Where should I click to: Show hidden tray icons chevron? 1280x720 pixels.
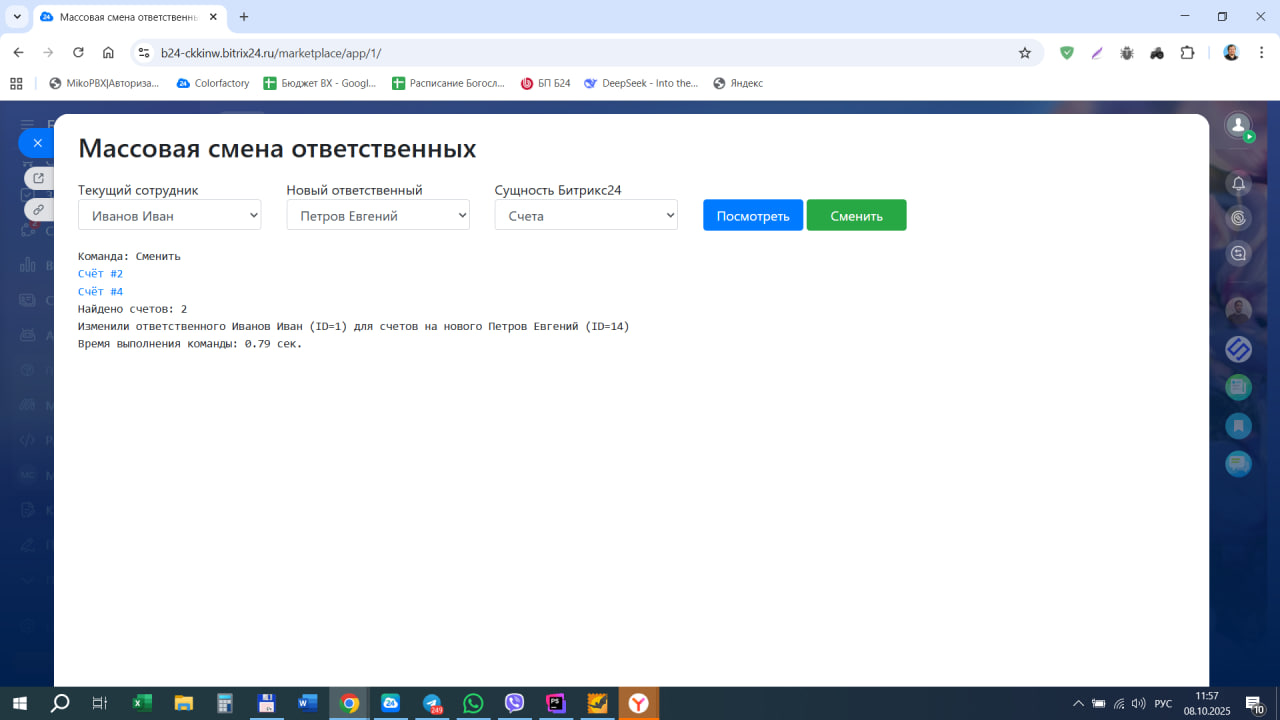1078,703
